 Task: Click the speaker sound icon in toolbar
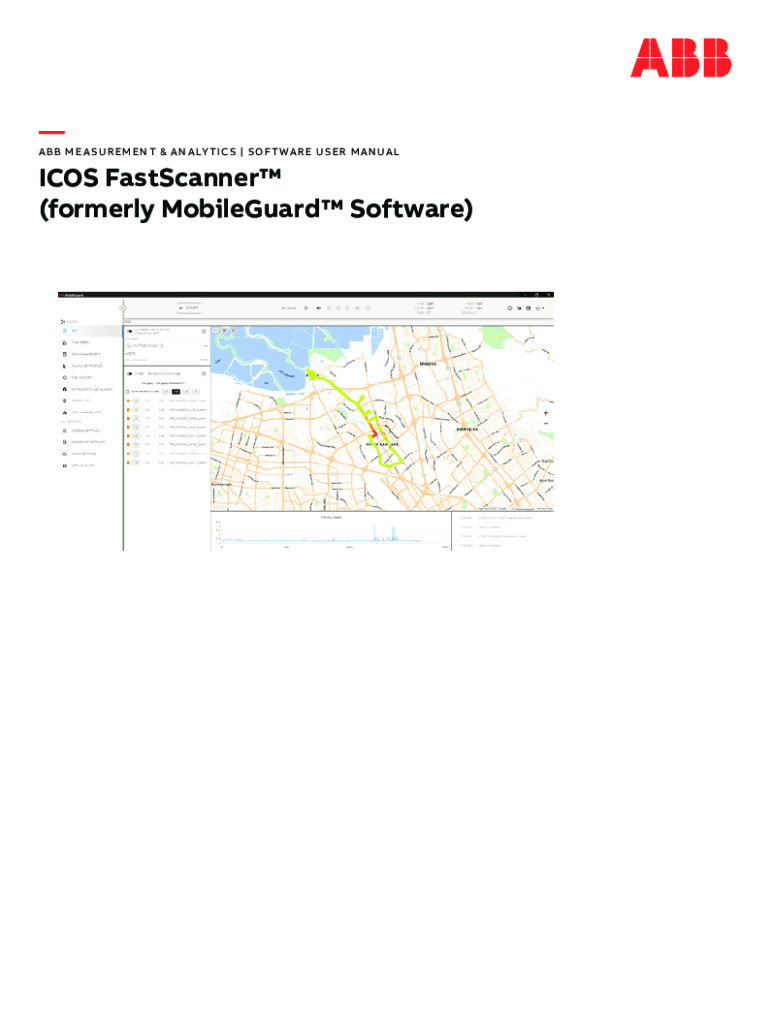319,308
